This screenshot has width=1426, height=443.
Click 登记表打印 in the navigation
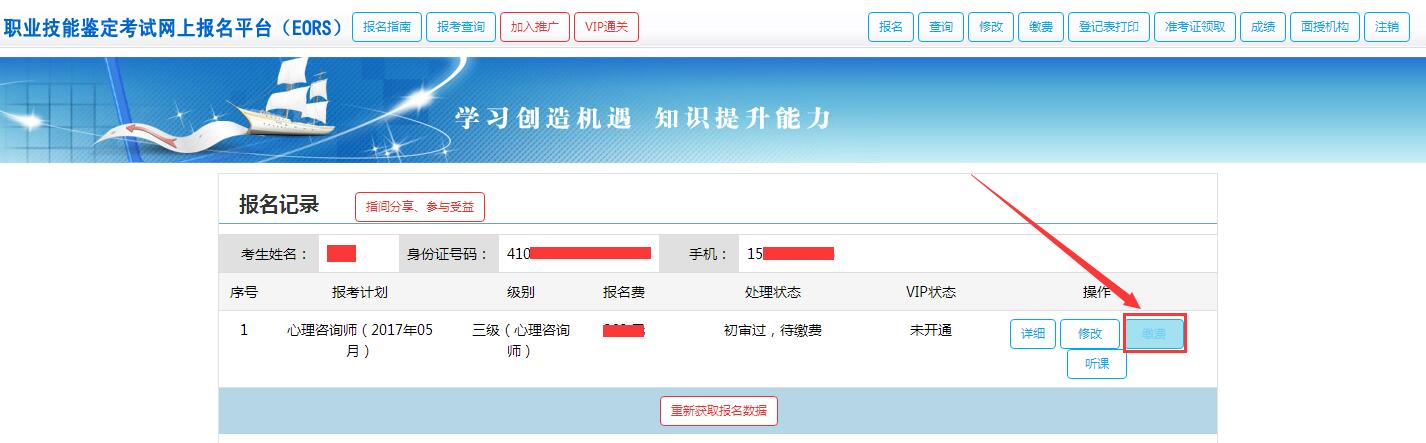1109,27
